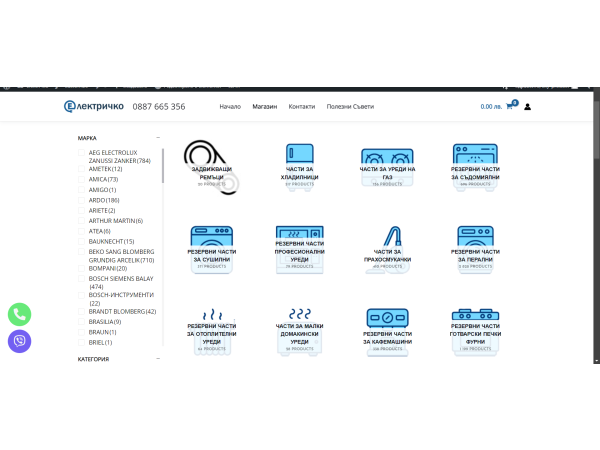Click the user account icon
Image resolution: width=600 pixels, height=450 pixels.
point(528,107)
